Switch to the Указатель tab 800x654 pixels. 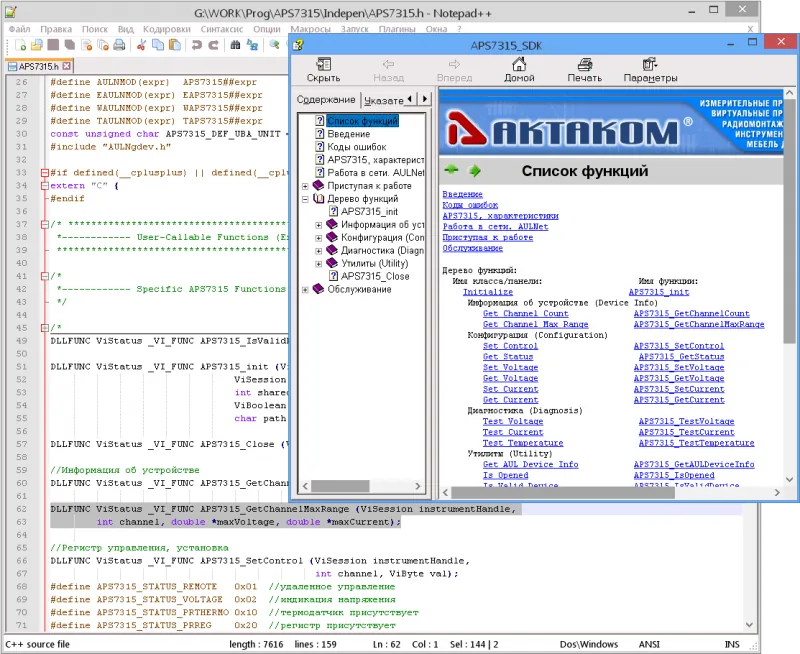(x=384, y=100)
